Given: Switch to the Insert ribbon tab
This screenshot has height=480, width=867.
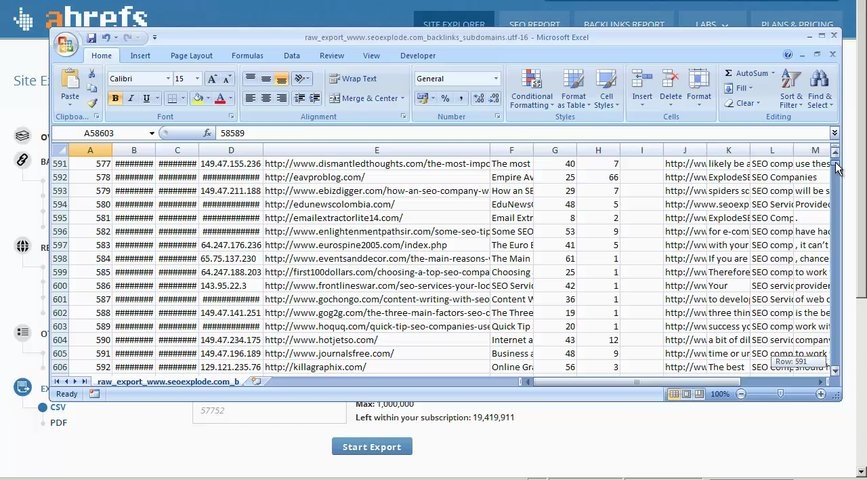Looking at the screenshot, I should (x=140, y=55).
